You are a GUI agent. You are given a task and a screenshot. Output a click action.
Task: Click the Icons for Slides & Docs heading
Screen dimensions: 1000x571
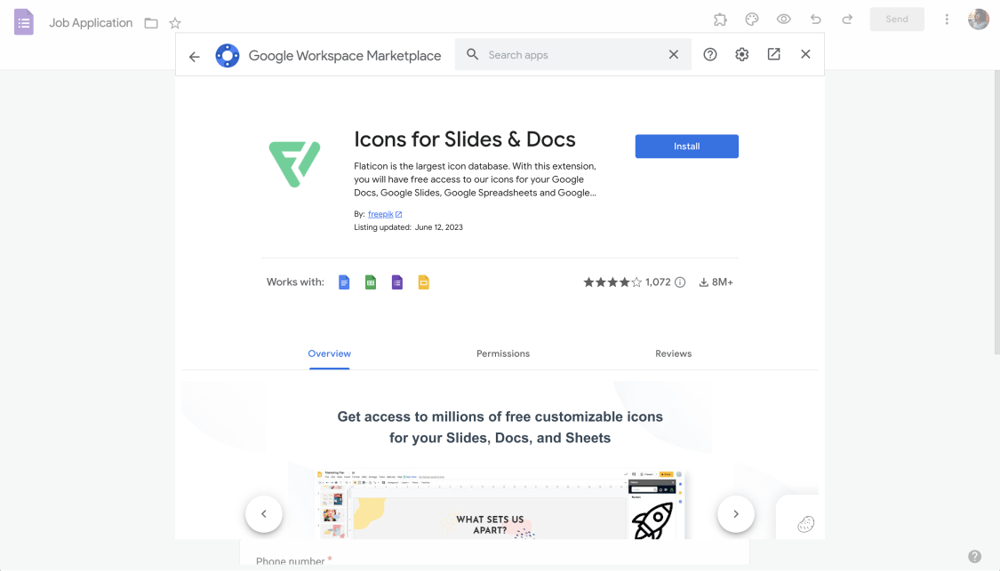click(465, 139)
